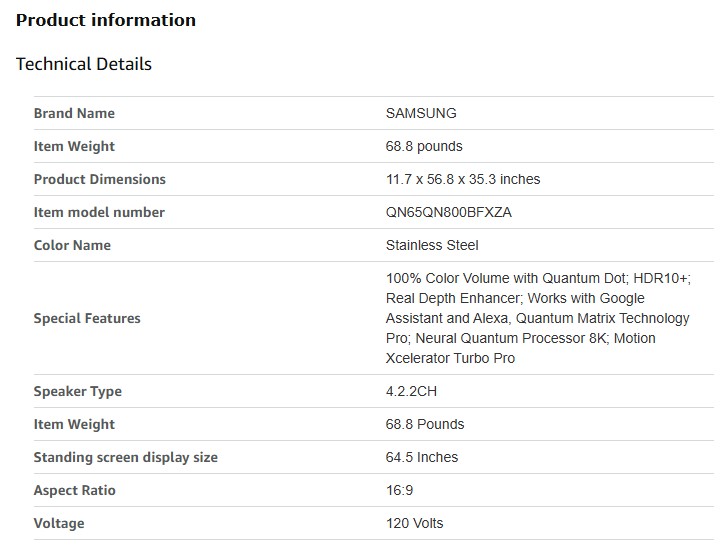
Task: Click the Stainless Steel color value
Action: pos(432,245)
